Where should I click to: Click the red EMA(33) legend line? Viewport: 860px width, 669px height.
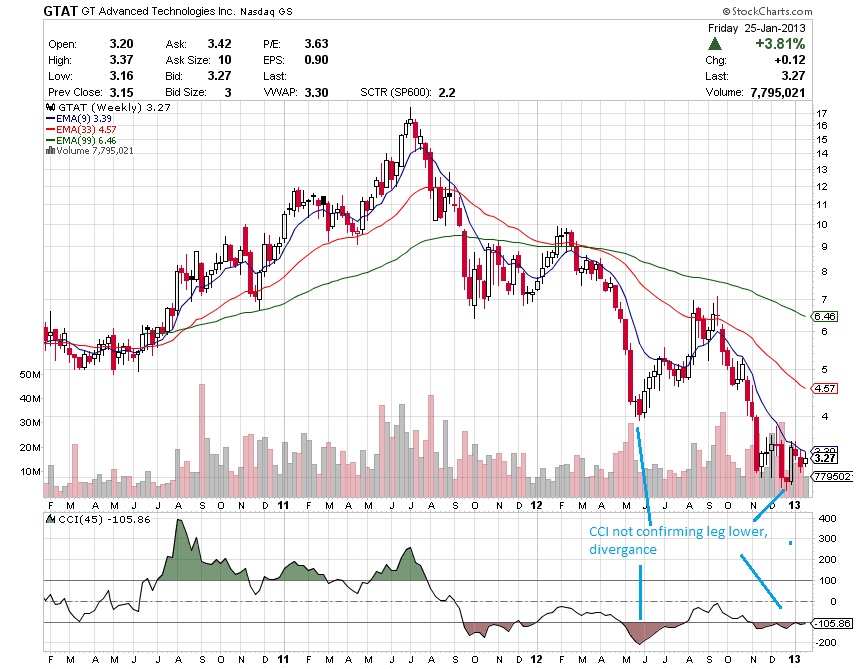[x=51, y=129]
